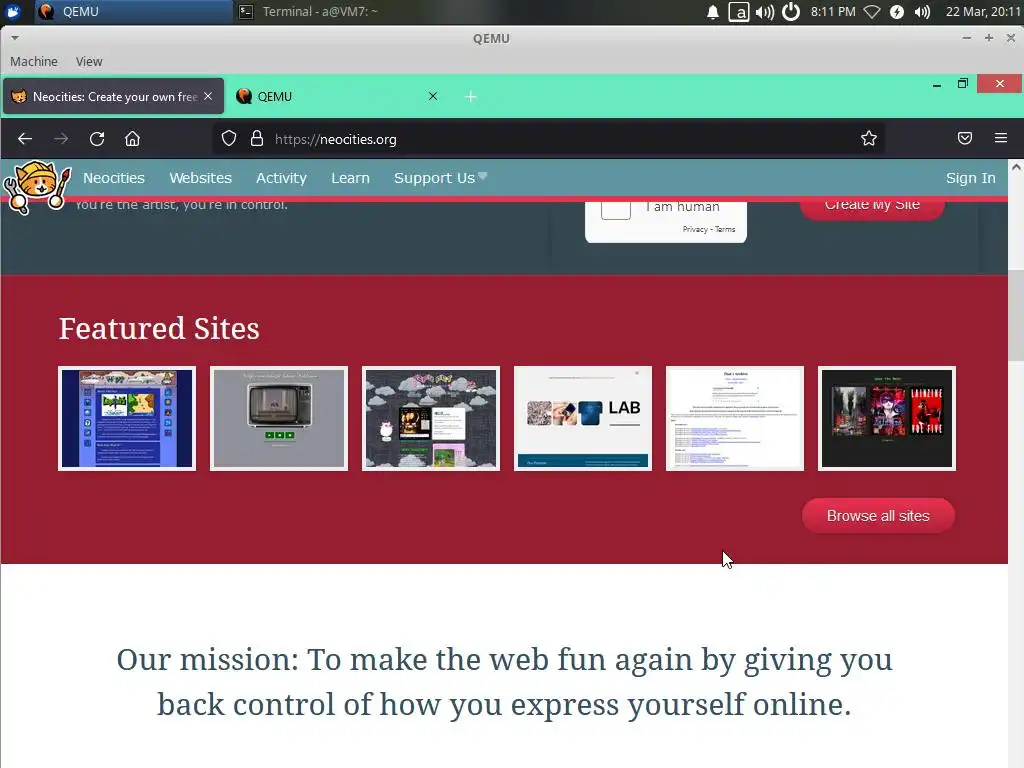
Task: Open the captcha Privacy link
Action: 695,229
